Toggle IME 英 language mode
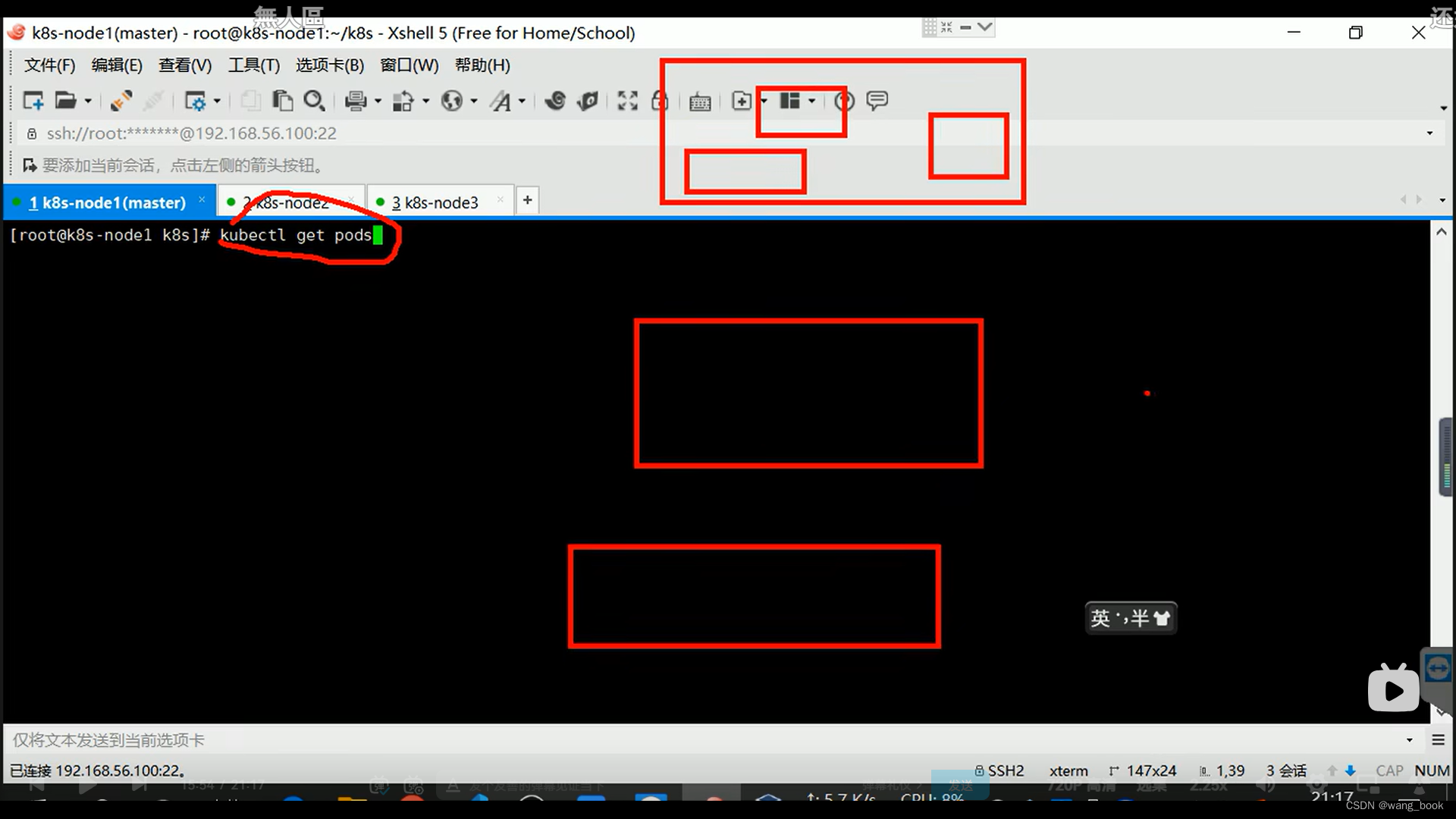Viewport: 1456px width, 819px height. [x=1100, y=618]
